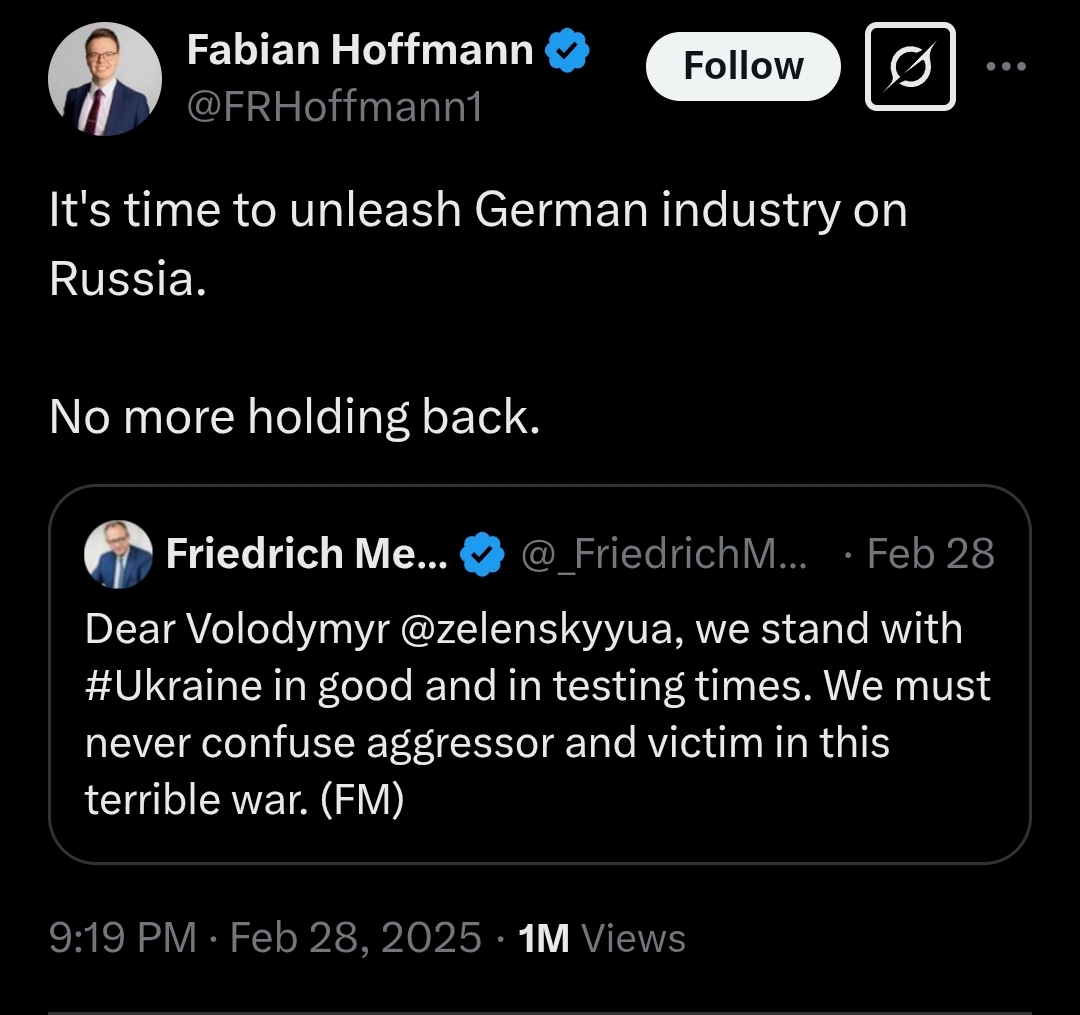The height and width of the screenshot is (1015, 1080).
Task: Click the Fabian Hoffmann display name
Action: pos(359,49)
